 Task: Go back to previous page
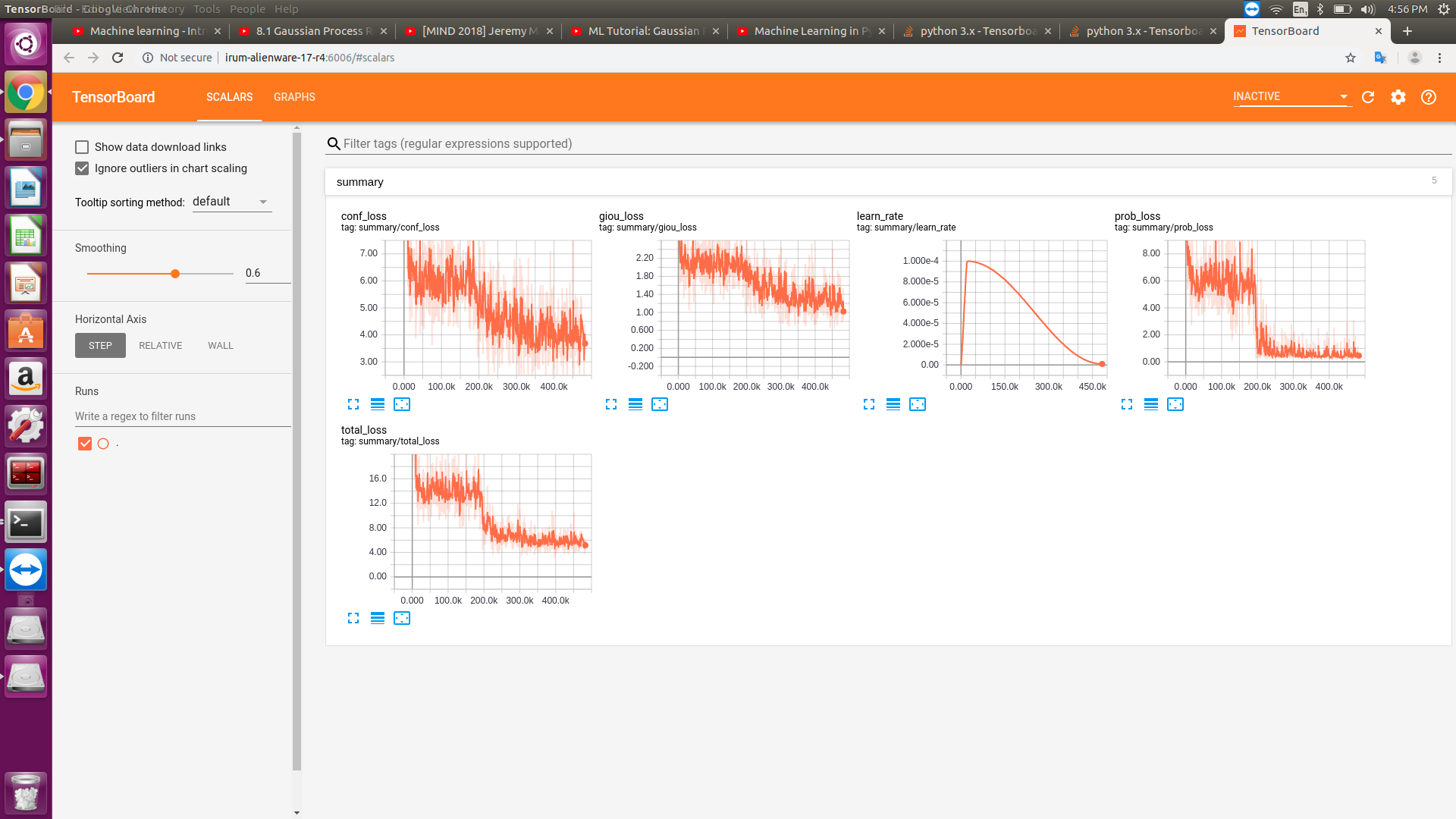pyautogui.click(x=69, y=58)
